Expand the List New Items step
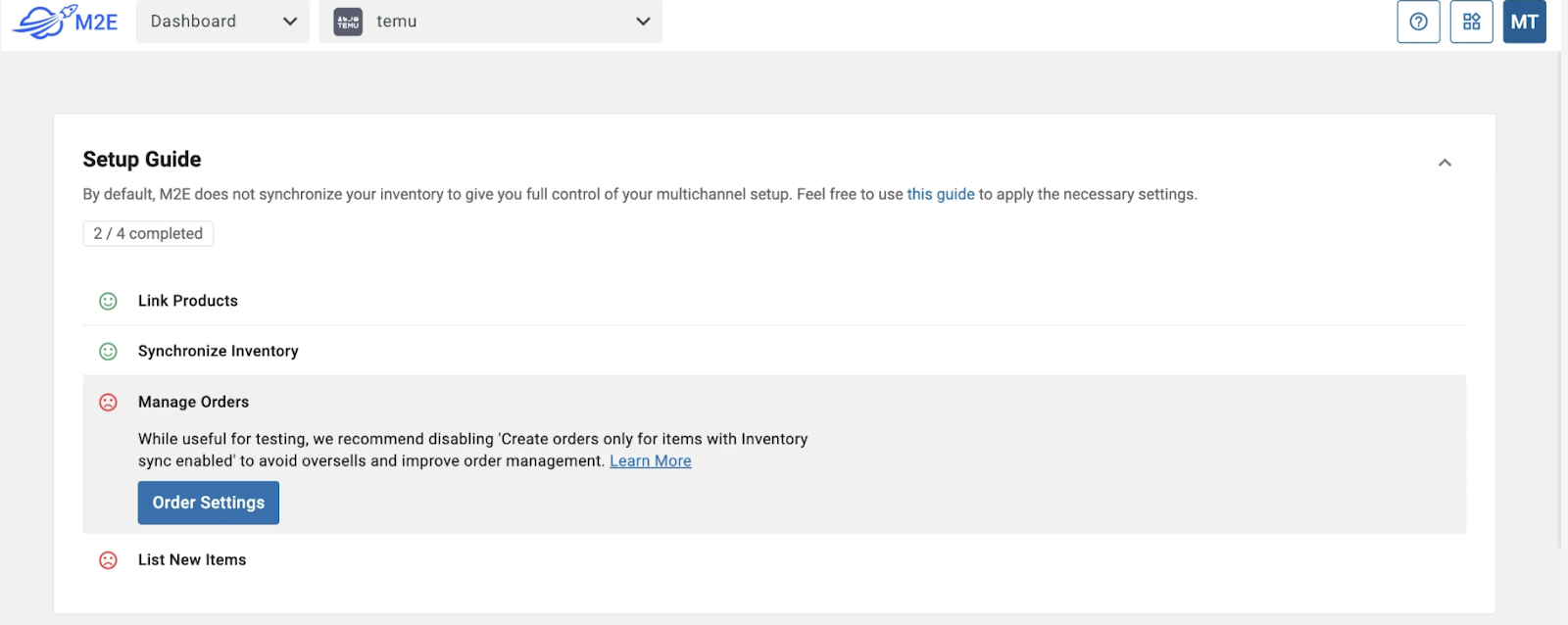 (x=192, y=559)
